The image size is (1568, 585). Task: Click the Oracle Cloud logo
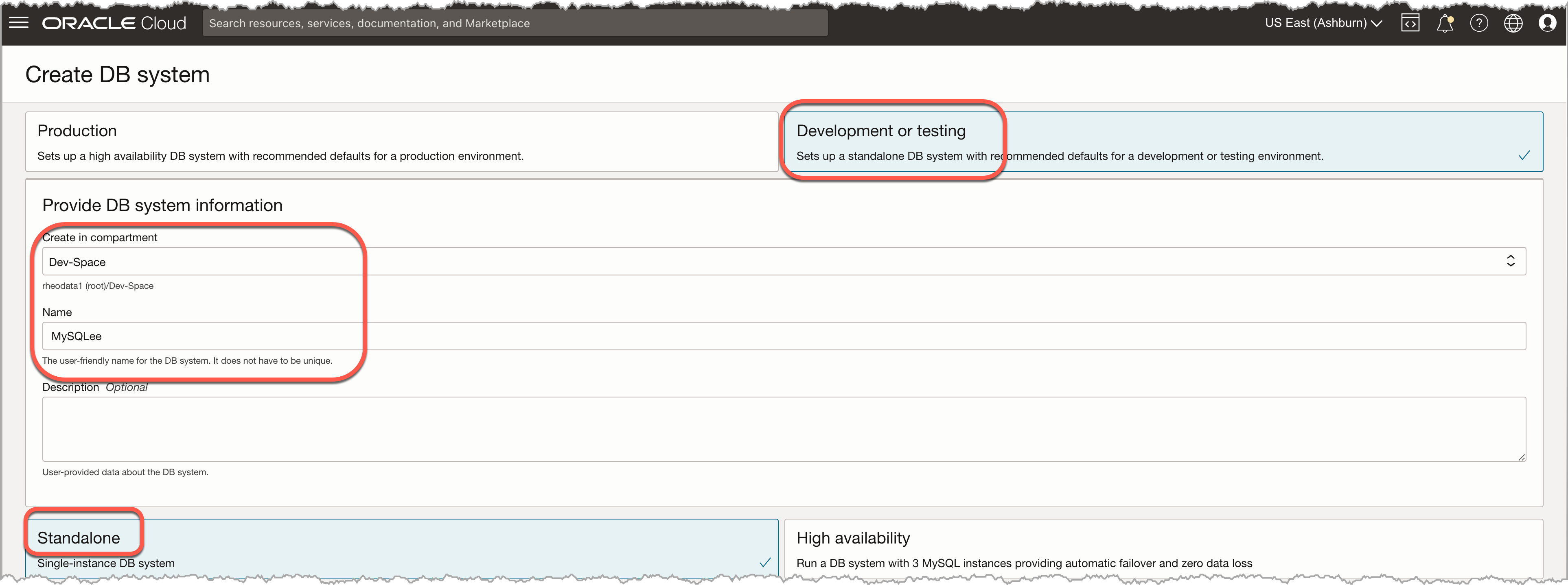click(x=114, y=23)
